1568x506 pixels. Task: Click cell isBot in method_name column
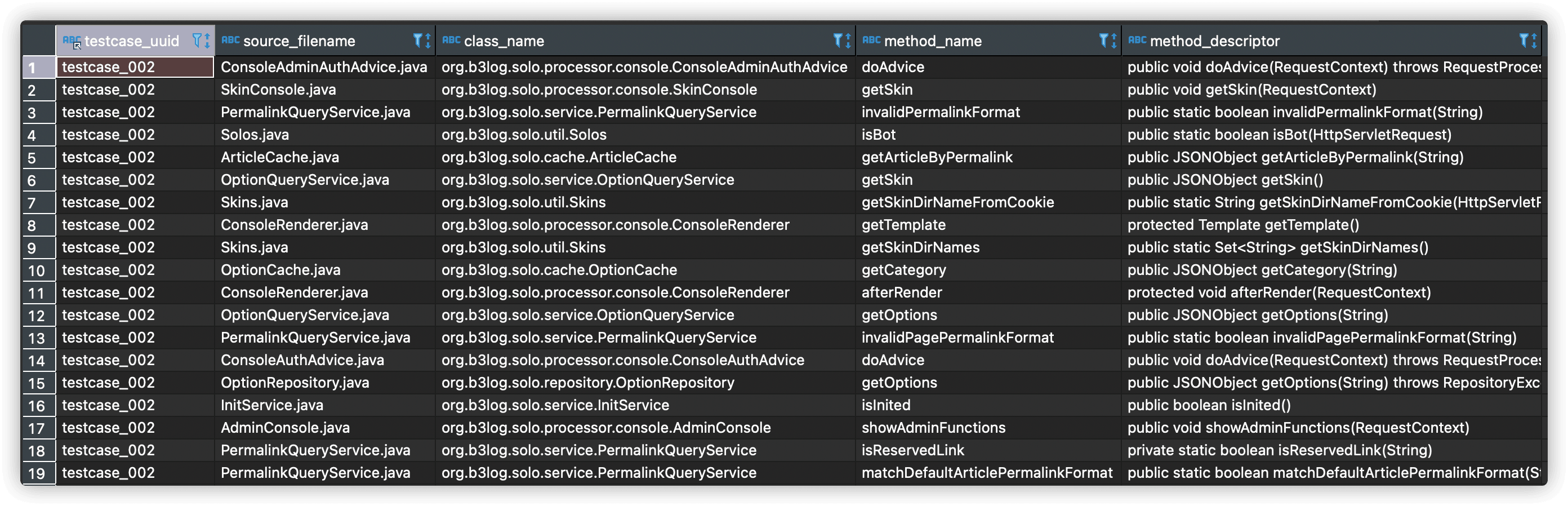coord(988,135)
